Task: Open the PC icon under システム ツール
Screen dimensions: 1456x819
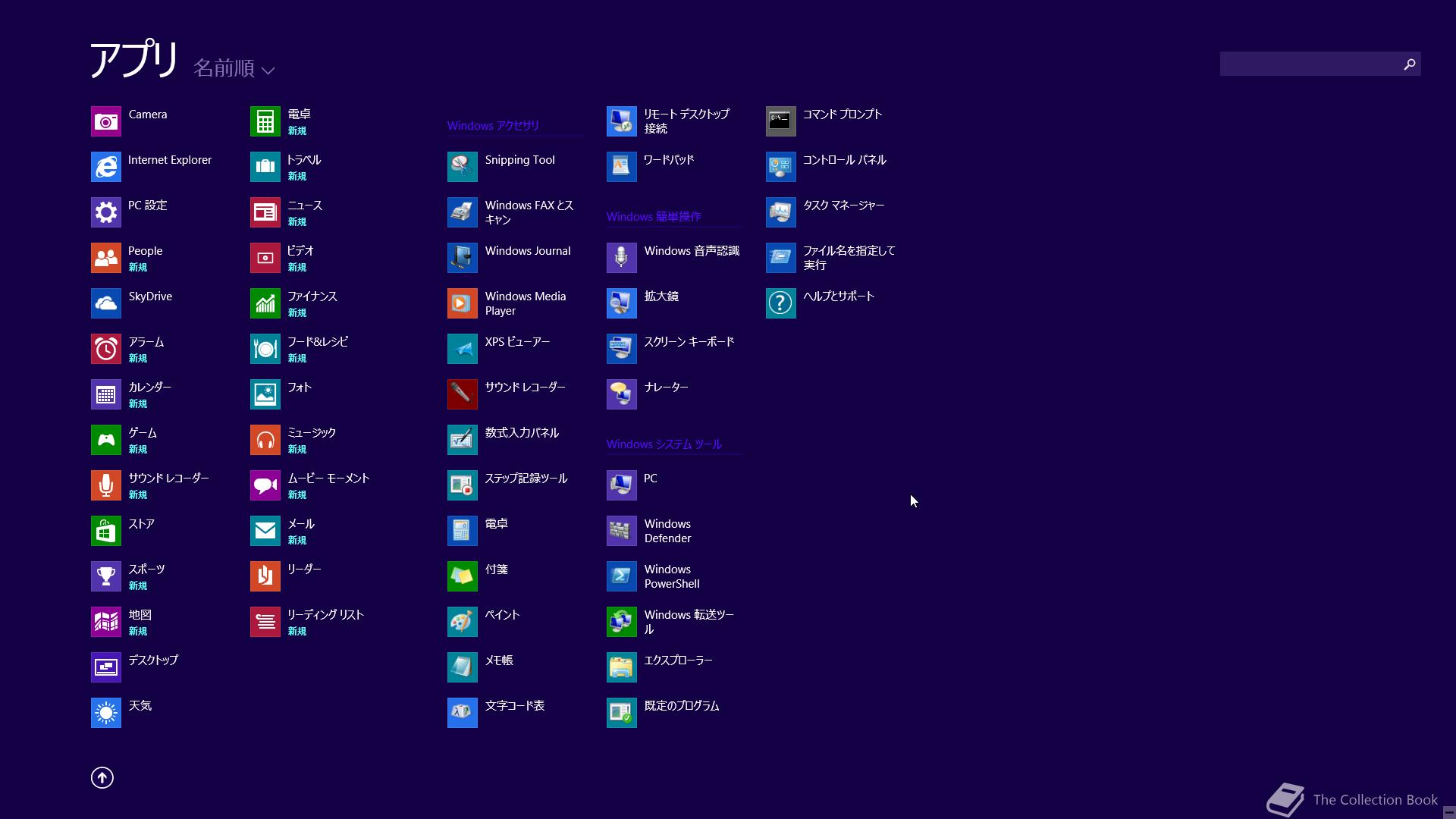Action: click(x=622, y=485)
